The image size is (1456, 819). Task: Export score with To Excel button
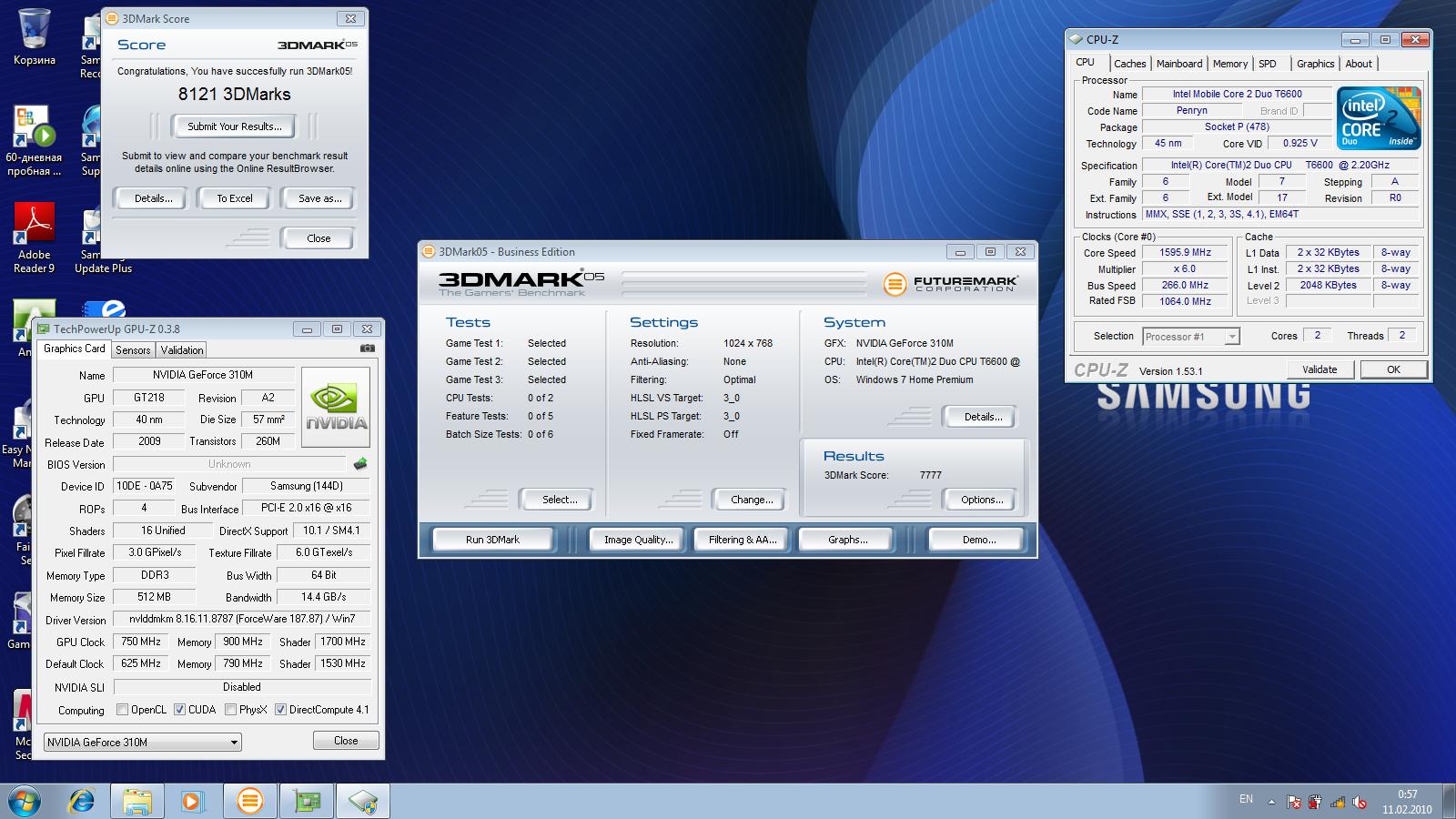[x=235, y=198]
